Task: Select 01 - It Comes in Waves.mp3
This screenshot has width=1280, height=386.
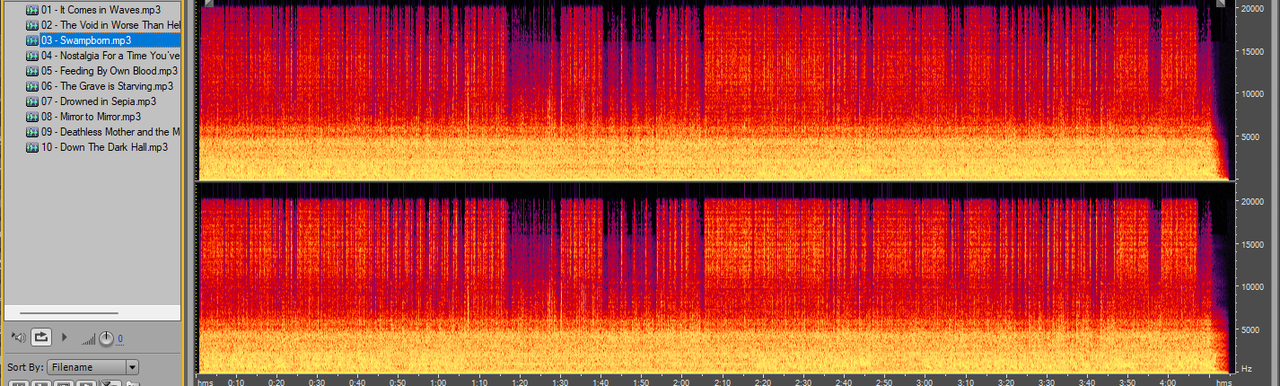Action: [x=100, y=9]
